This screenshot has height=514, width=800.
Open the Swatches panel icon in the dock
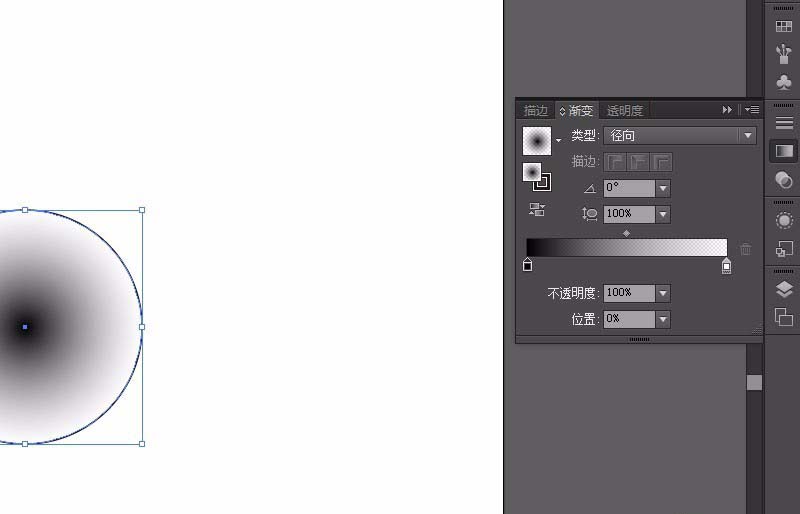pos(784,26)
